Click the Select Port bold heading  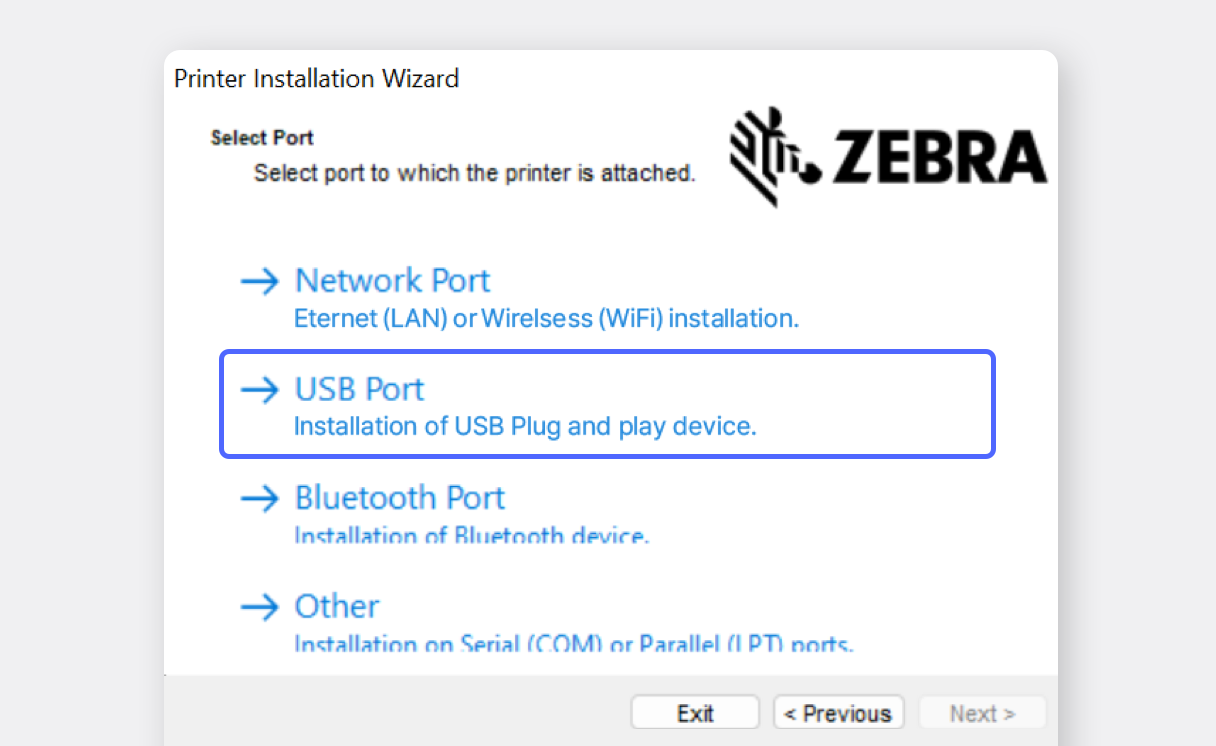tap(262, 138)
